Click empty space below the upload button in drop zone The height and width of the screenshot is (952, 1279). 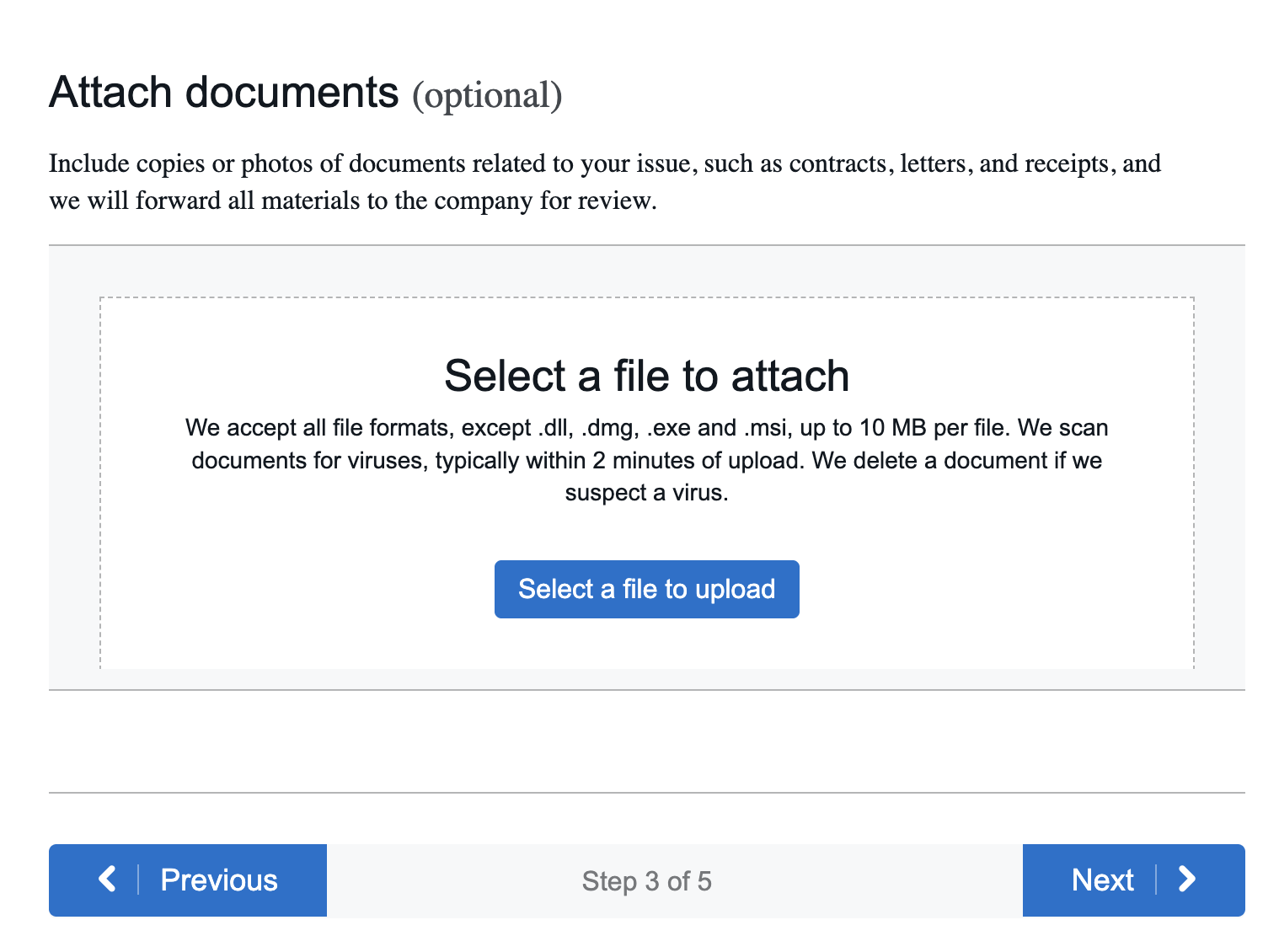(646, 644)
